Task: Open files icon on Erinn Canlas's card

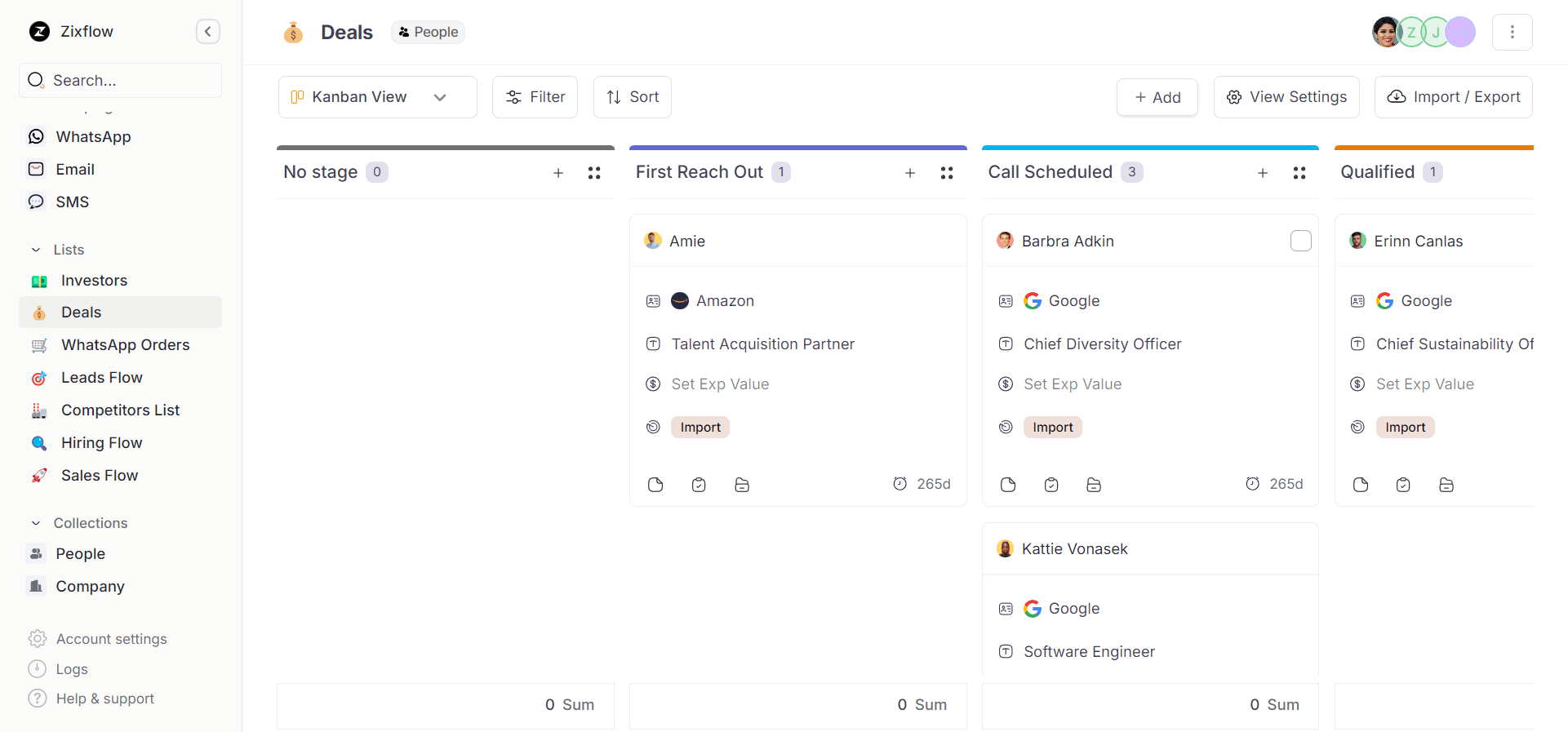Action: 1446,485
